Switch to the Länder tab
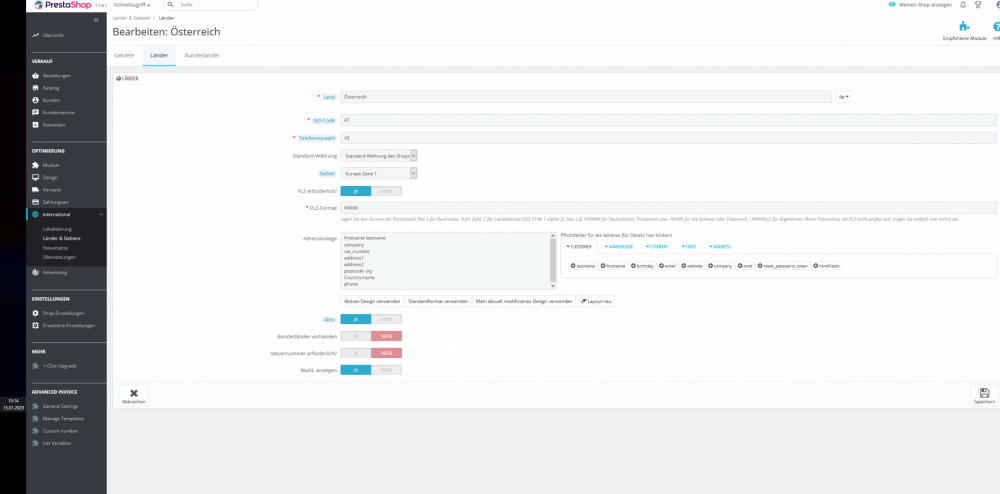This screenshot has height=494, width=1000. coord(159,55)
